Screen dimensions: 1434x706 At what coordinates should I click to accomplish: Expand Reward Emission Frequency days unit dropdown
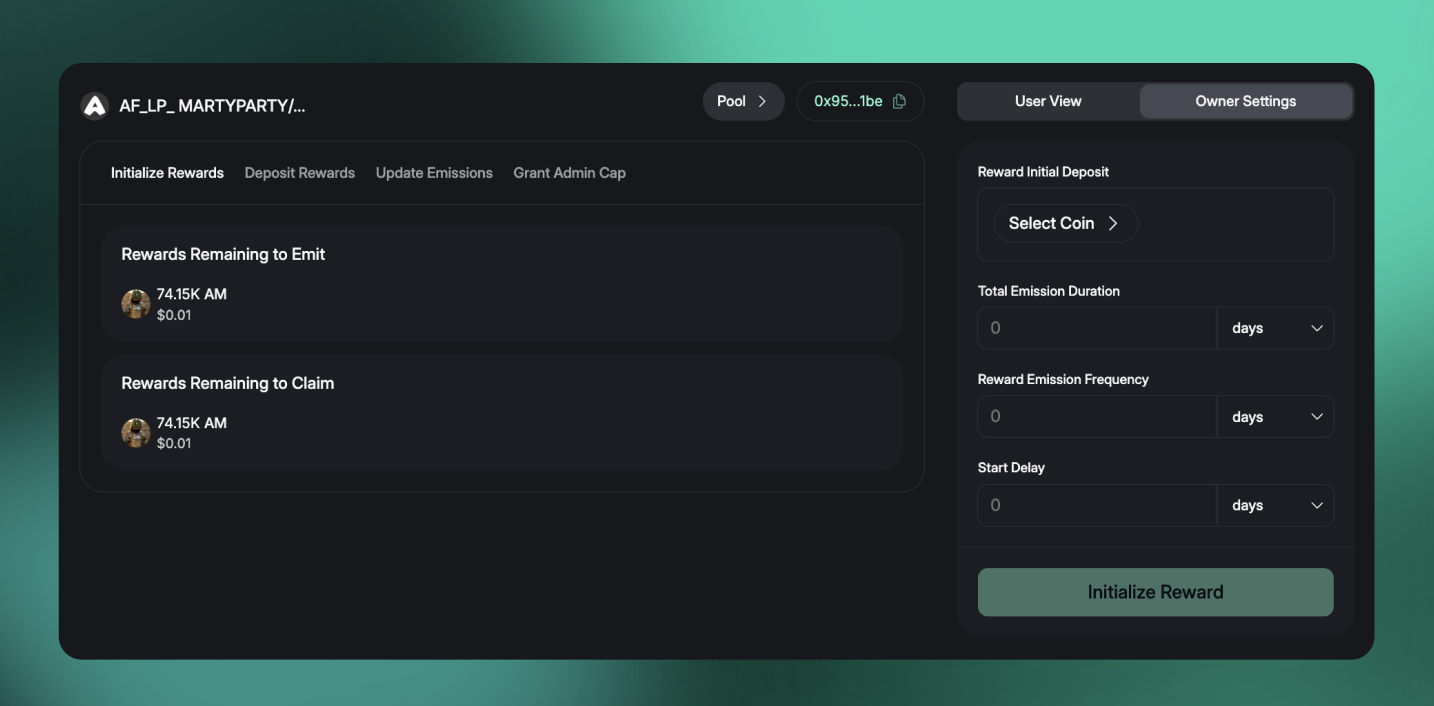(x=1275, y=417)
